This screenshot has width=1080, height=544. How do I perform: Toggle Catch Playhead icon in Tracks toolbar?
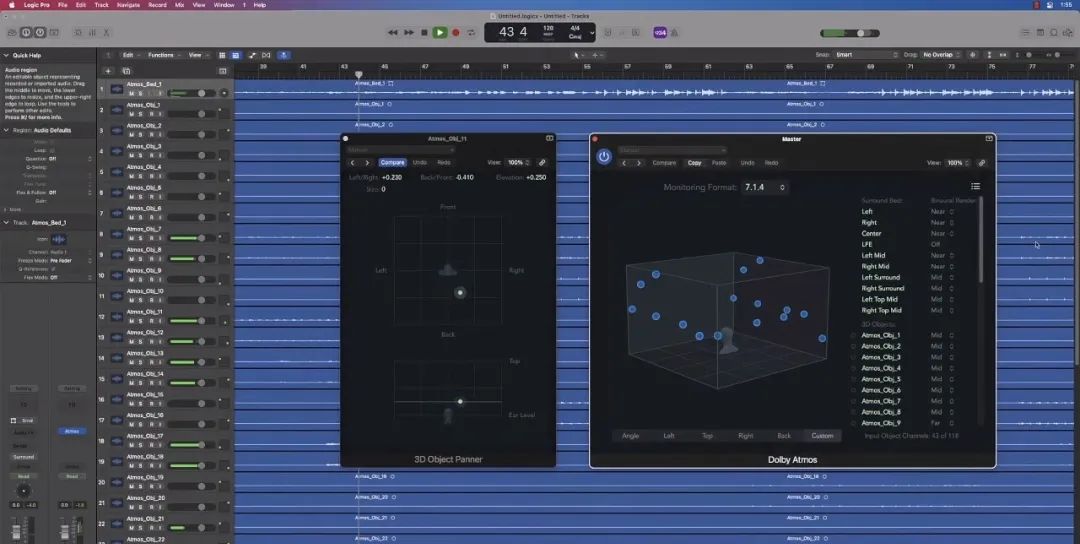click(283, 55)
